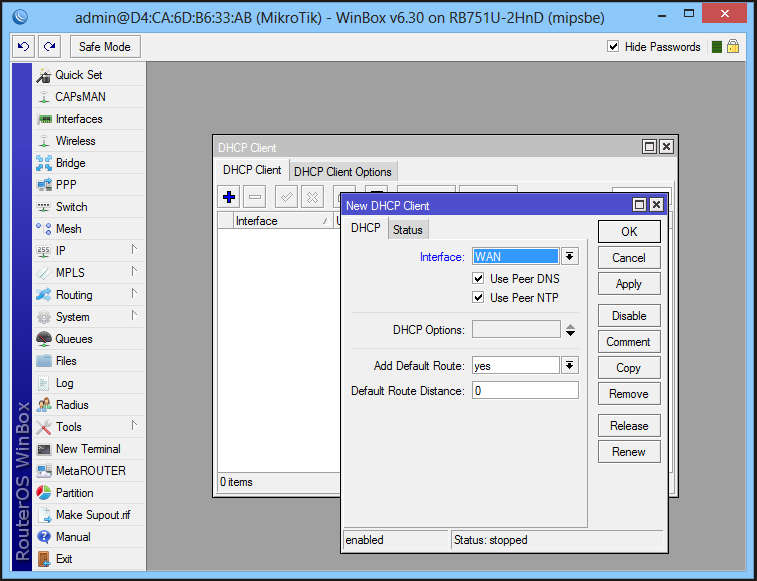Open the Manual icon
Screen dimensions: 757x581
coord(44,537)
